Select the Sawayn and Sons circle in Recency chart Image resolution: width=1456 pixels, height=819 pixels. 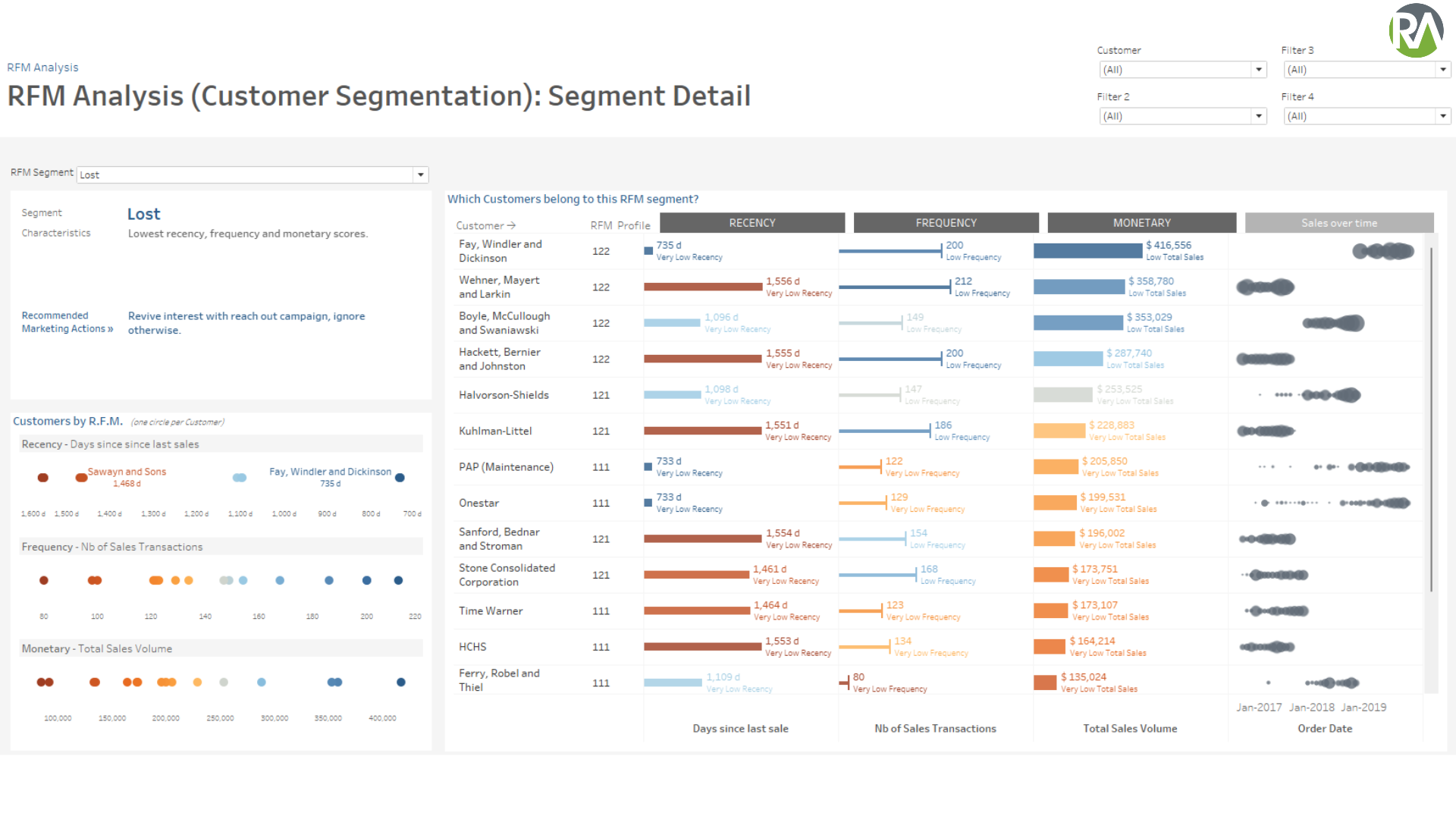pyautogui.click(x=81, y=478)
